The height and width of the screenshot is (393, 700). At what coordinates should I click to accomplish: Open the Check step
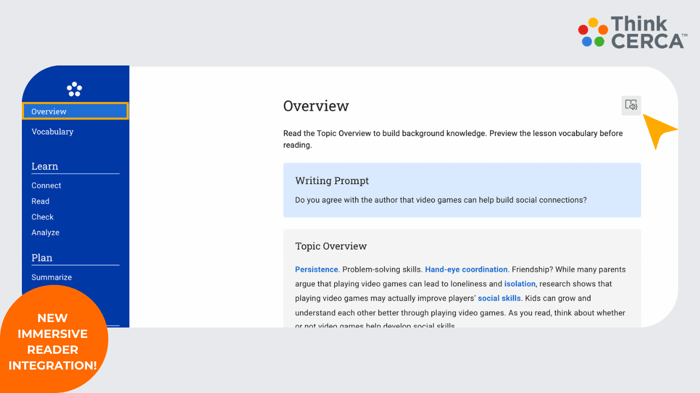point(42,217)
